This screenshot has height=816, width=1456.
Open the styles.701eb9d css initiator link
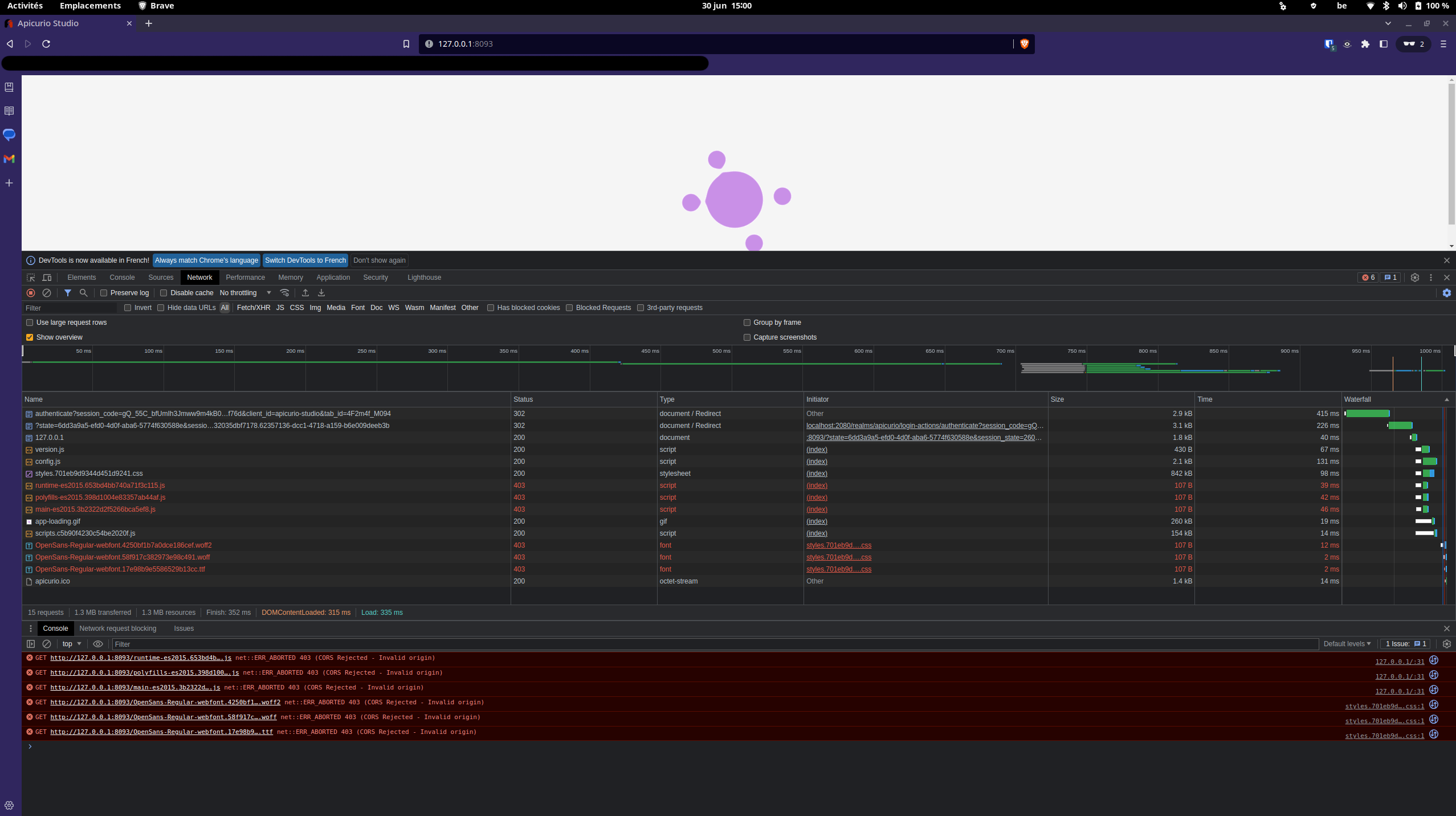coord(838,545)
